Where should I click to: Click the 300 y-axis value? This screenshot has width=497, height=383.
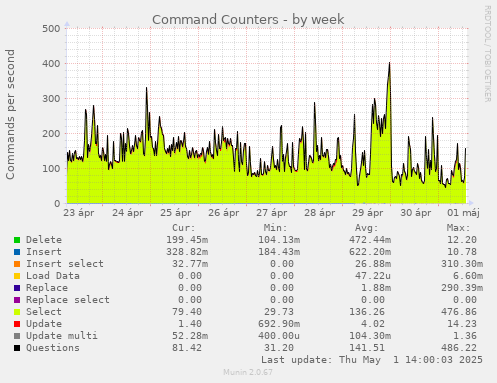51,99
